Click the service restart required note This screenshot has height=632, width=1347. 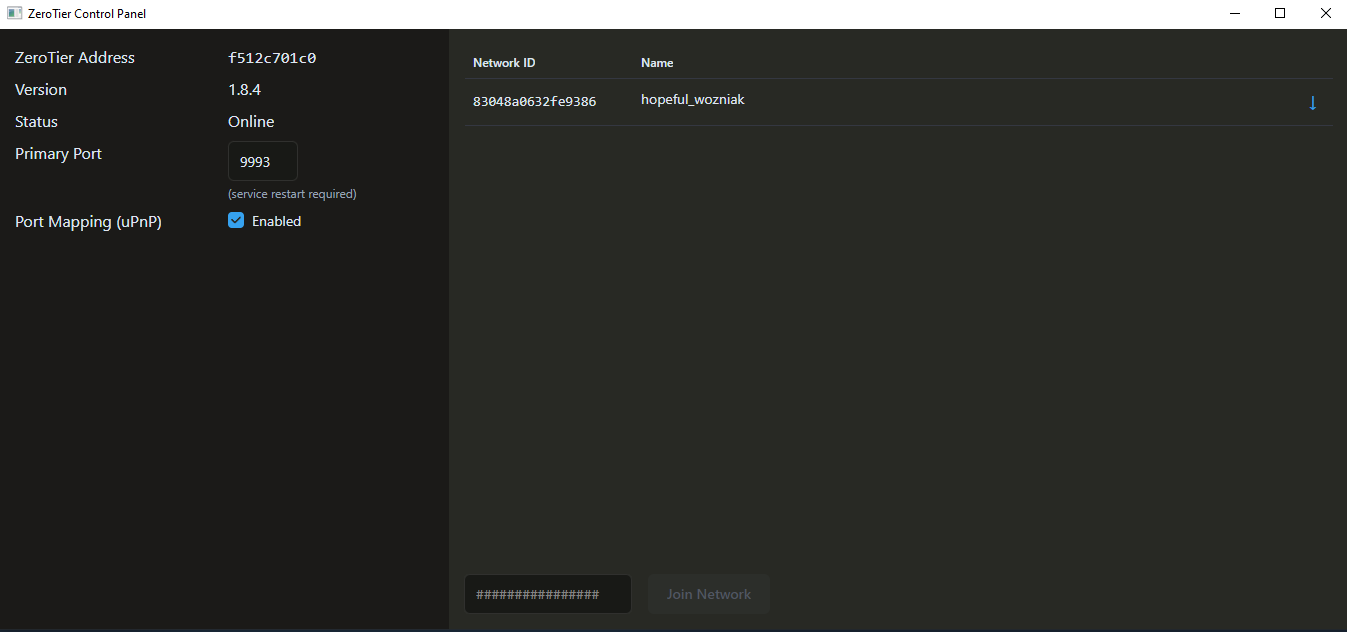click(292, 194)
